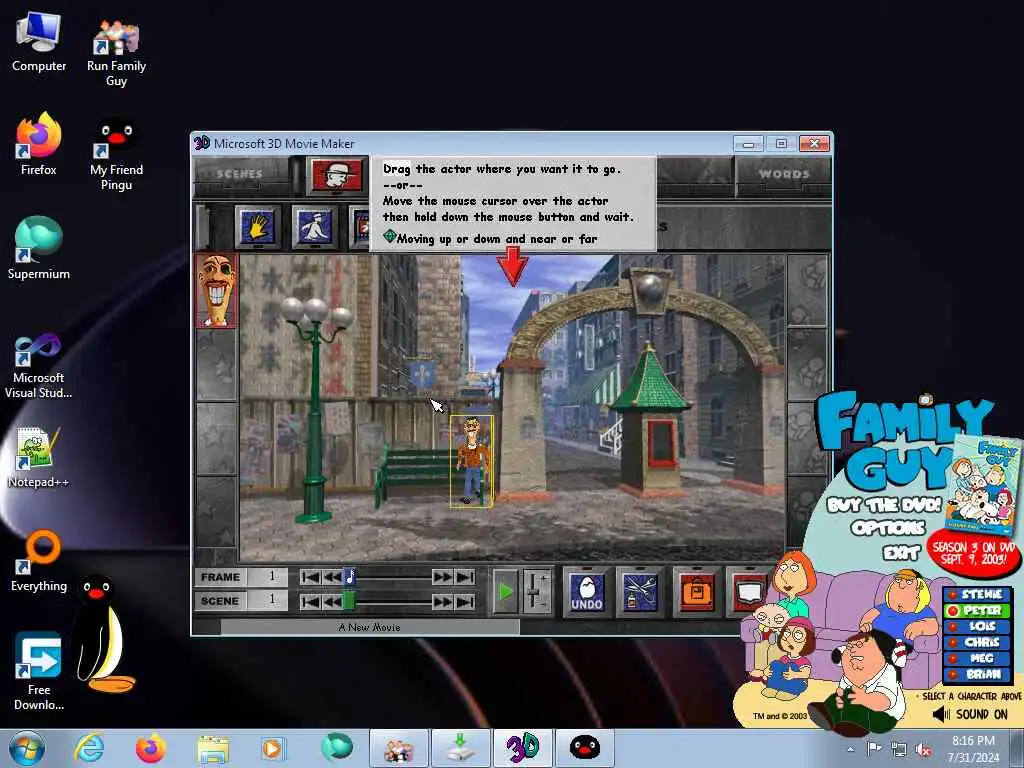Select Meg character in Family Guy list
Viewport: 1024px width, 768px height.
(978, 658)
